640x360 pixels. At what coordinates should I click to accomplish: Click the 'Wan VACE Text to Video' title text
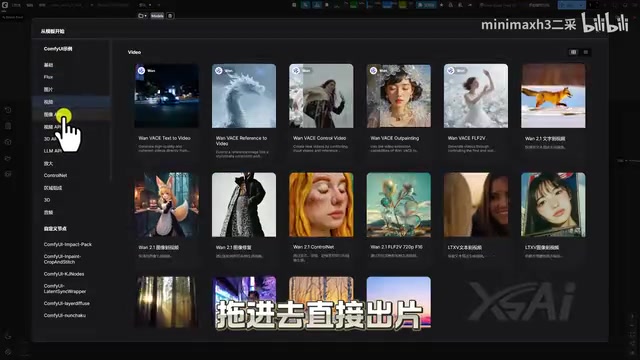(164, 138)
